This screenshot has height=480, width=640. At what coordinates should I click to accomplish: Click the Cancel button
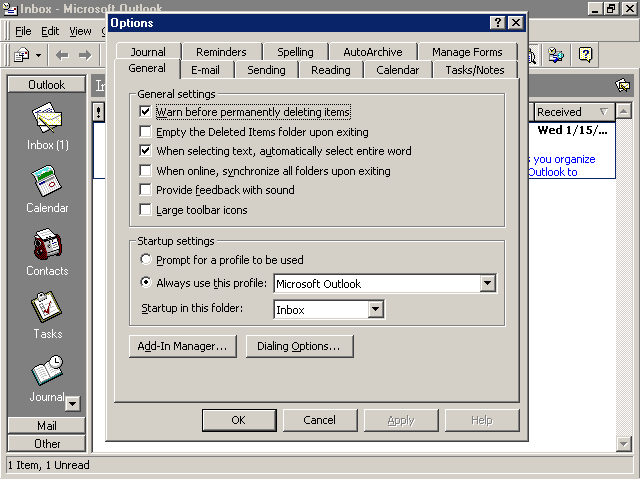pyautogui.click(x=320, y=420)
